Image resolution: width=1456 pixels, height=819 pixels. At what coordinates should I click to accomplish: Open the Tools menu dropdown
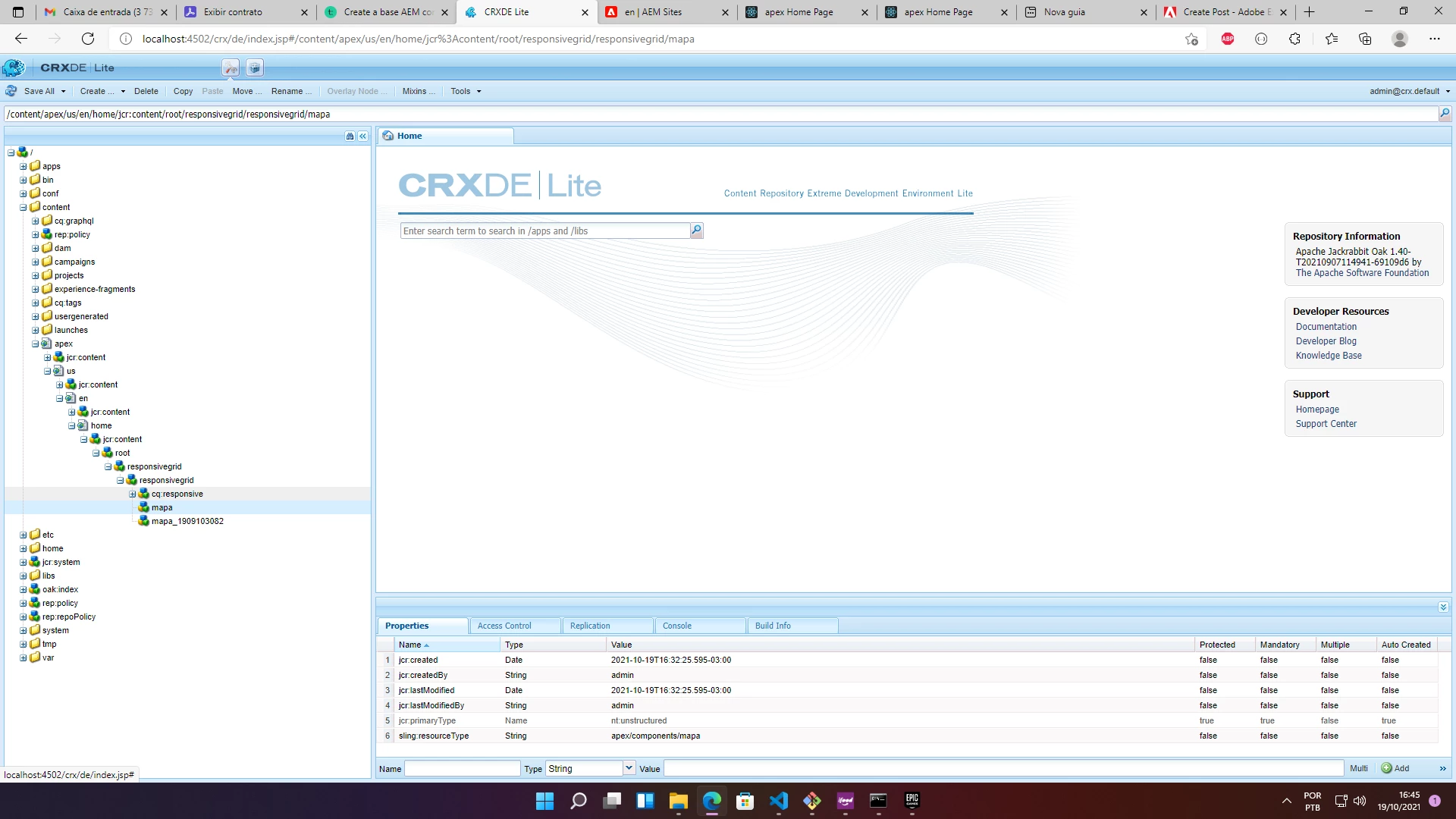pos(466,91)
